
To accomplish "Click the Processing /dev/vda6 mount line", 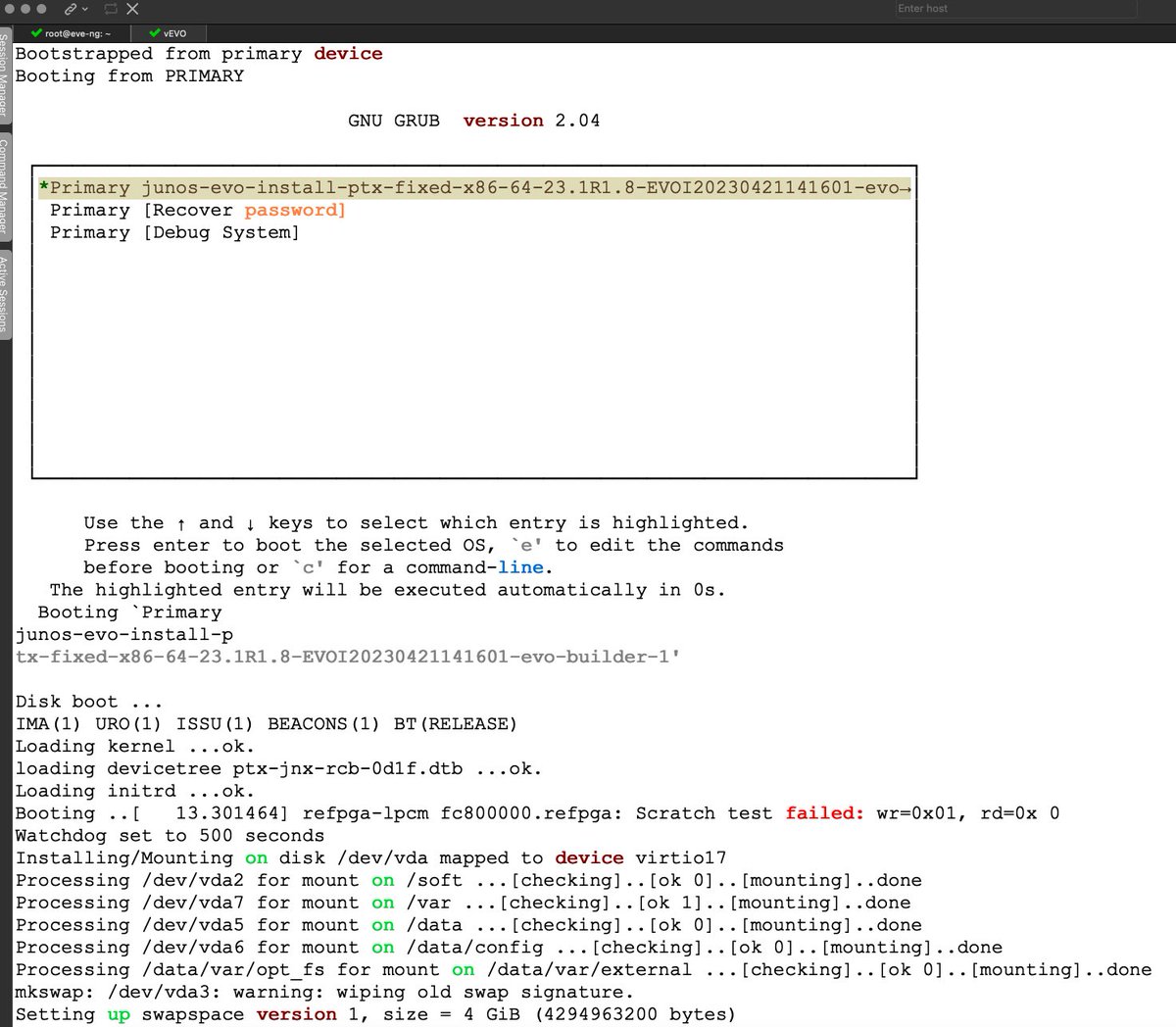I will (509, 948).
